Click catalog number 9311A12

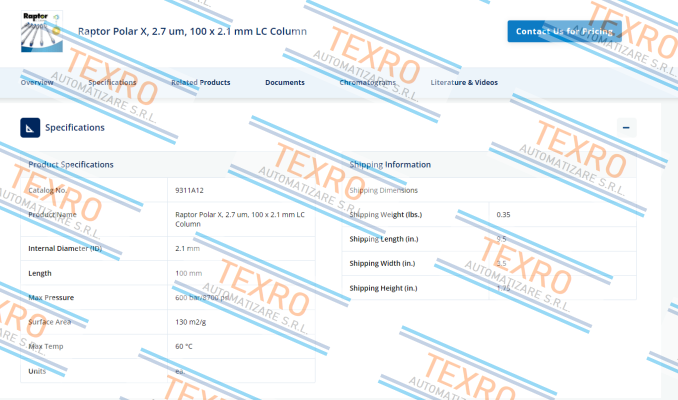tap(189, 190)
